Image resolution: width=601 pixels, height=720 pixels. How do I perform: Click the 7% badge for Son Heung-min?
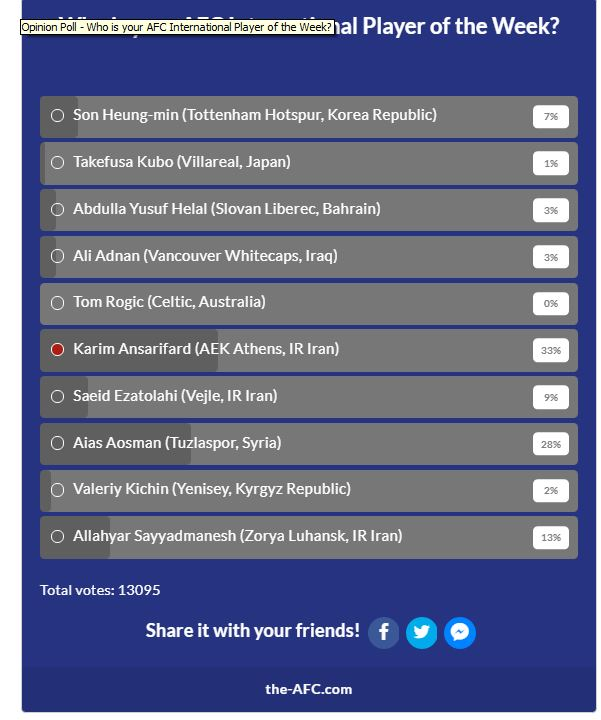[550, 117]
